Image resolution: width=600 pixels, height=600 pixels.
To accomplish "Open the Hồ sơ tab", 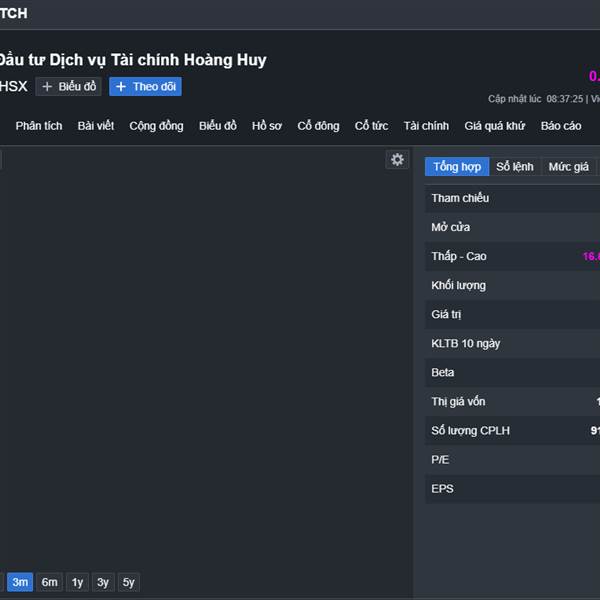I will tap(267, 126).
